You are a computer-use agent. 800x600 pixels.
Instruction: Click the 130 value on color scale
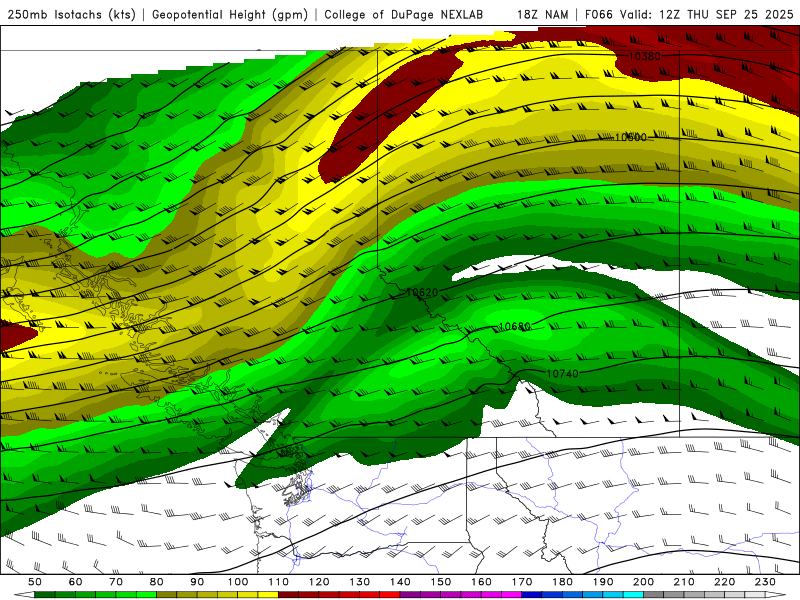[360, 582]
